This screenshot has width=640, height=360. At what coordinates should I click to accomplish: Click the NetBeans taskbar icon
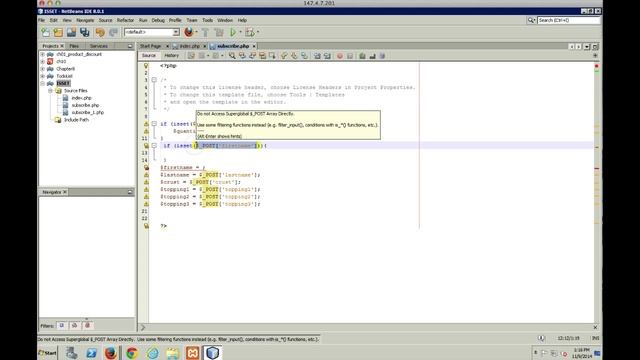pos(213,353)
